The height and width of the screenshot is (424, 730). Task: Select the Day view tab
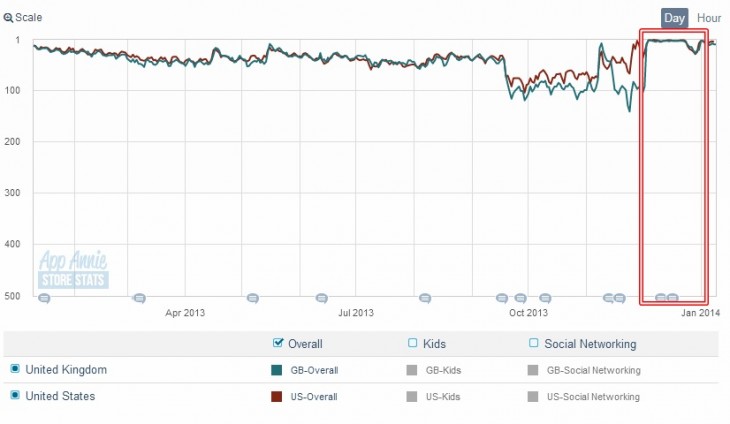[674, 18]
